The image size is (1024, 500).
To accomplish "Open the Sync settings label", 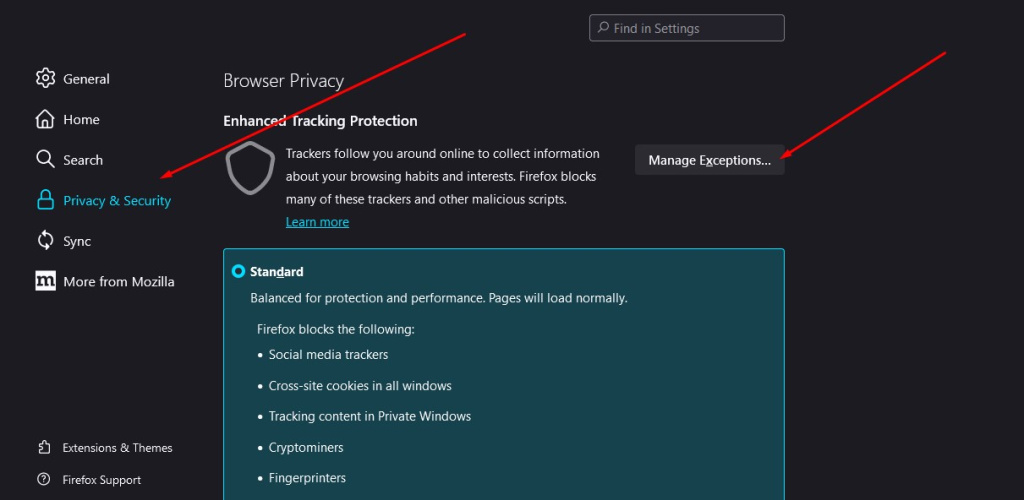I will pyautogui.click(x=77, y=241).
